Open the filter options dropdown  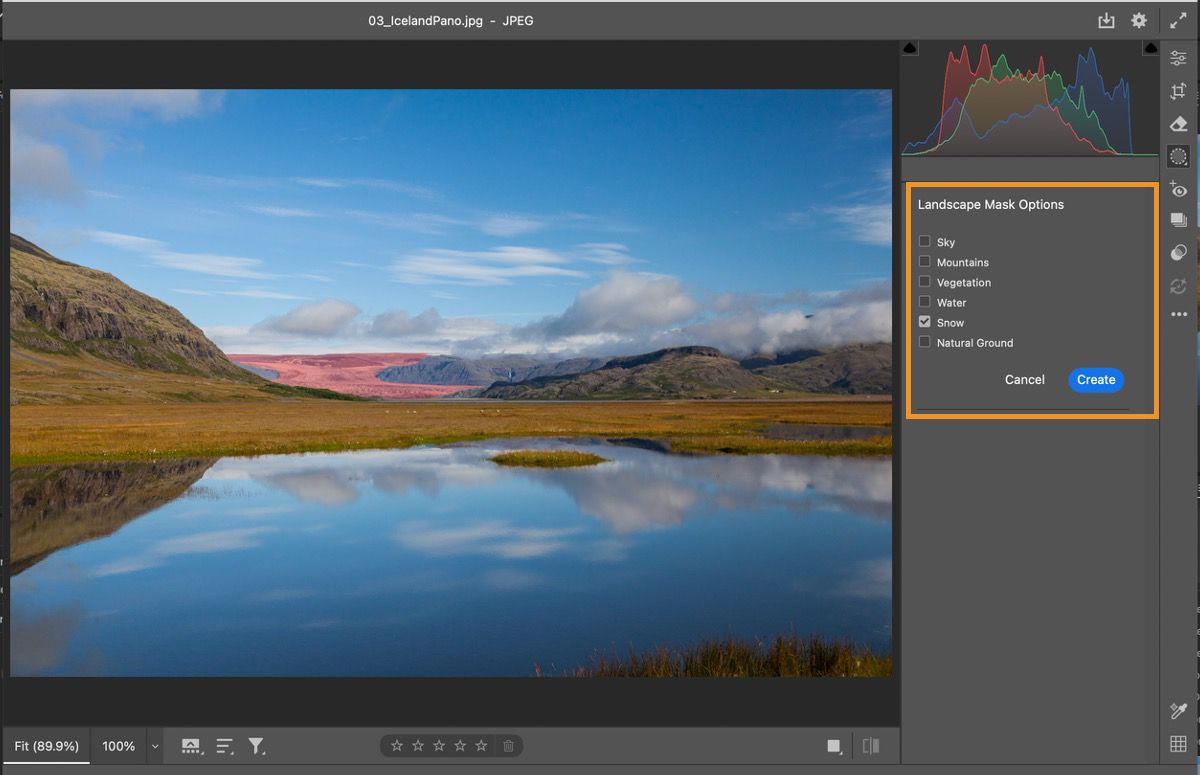[257, 745]
